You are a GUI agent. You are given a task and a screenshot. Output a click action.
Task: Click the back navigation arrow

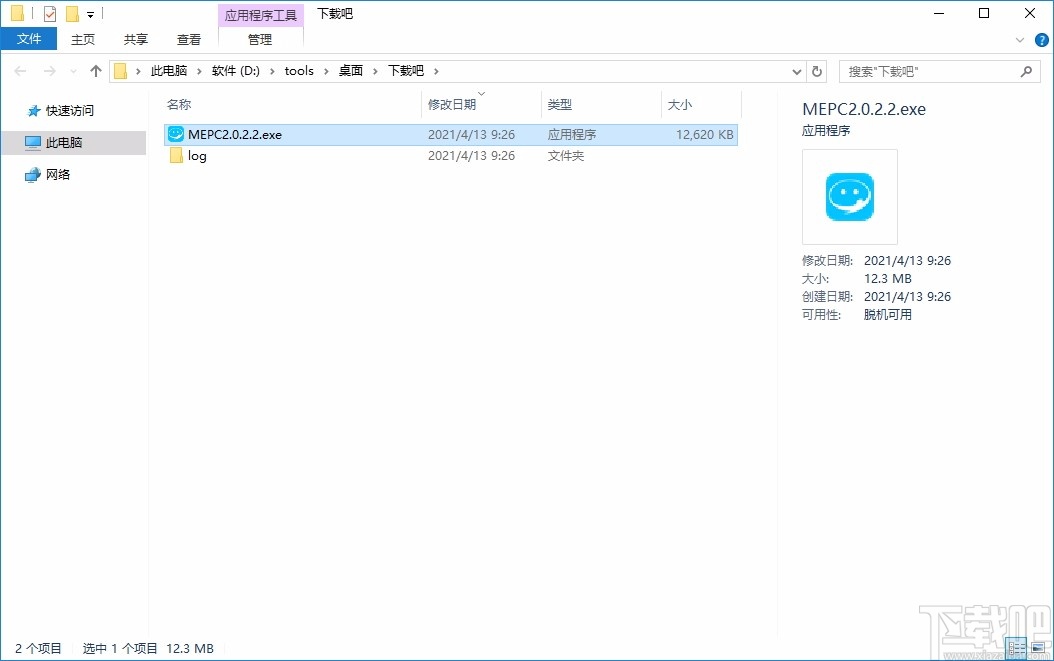(x=18, y=71)
